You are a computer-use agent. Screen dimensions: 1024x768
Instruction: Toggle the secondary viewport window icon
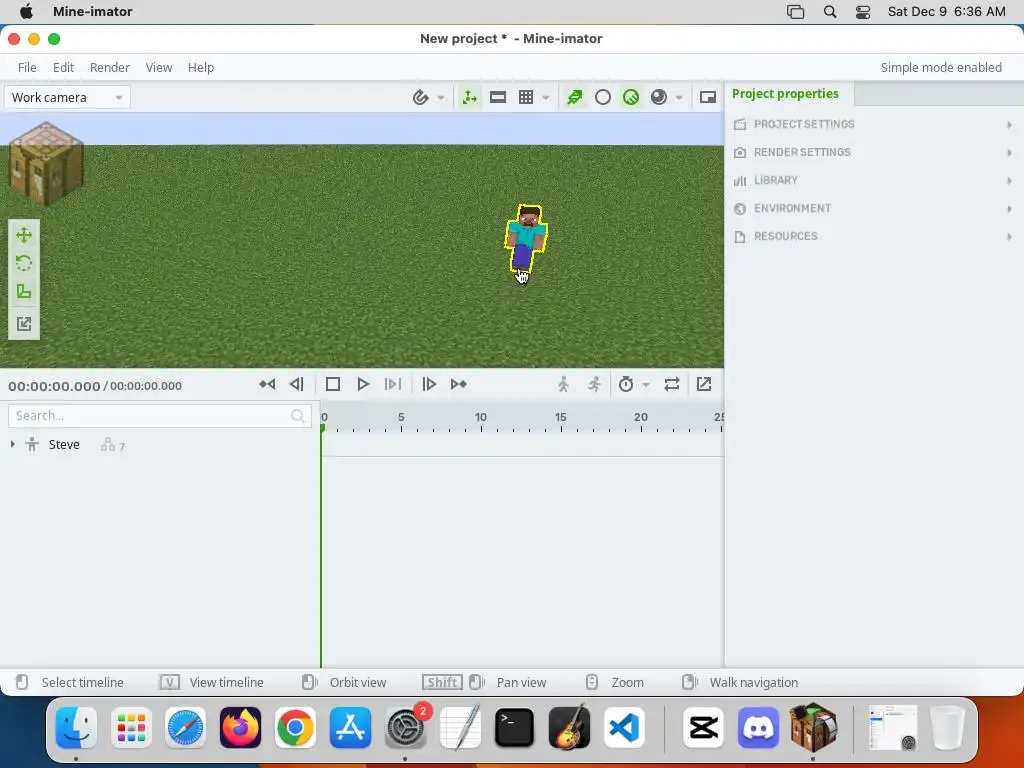point(708,97)
